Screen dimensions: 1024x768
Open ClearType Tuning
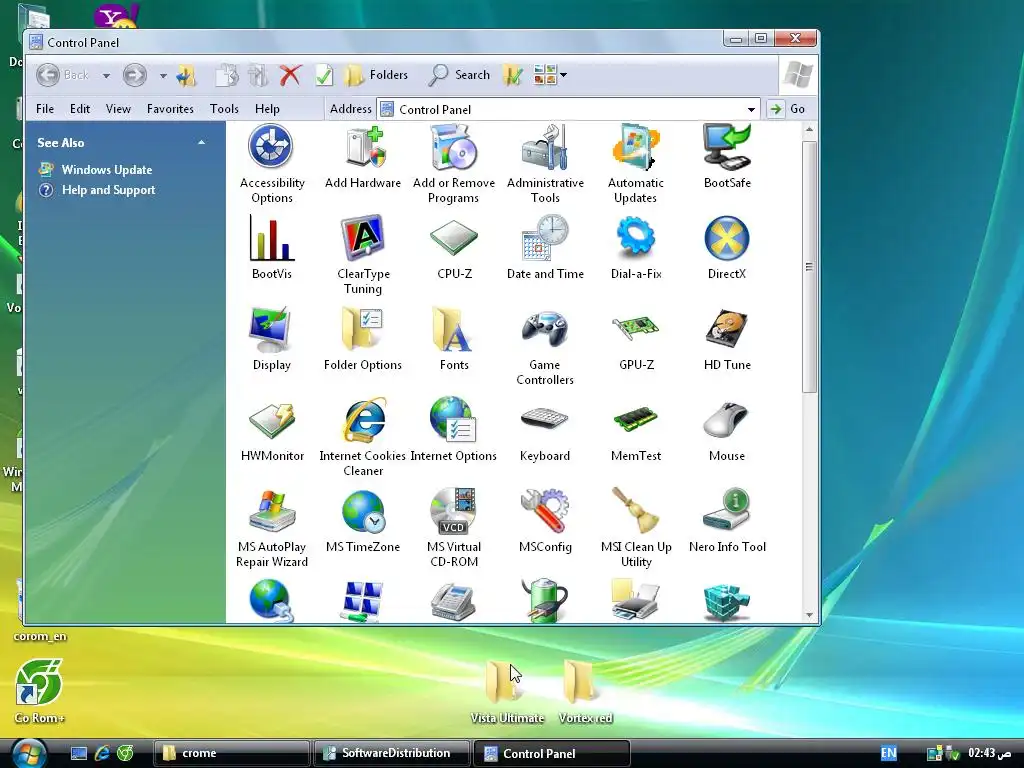[363, 255]
